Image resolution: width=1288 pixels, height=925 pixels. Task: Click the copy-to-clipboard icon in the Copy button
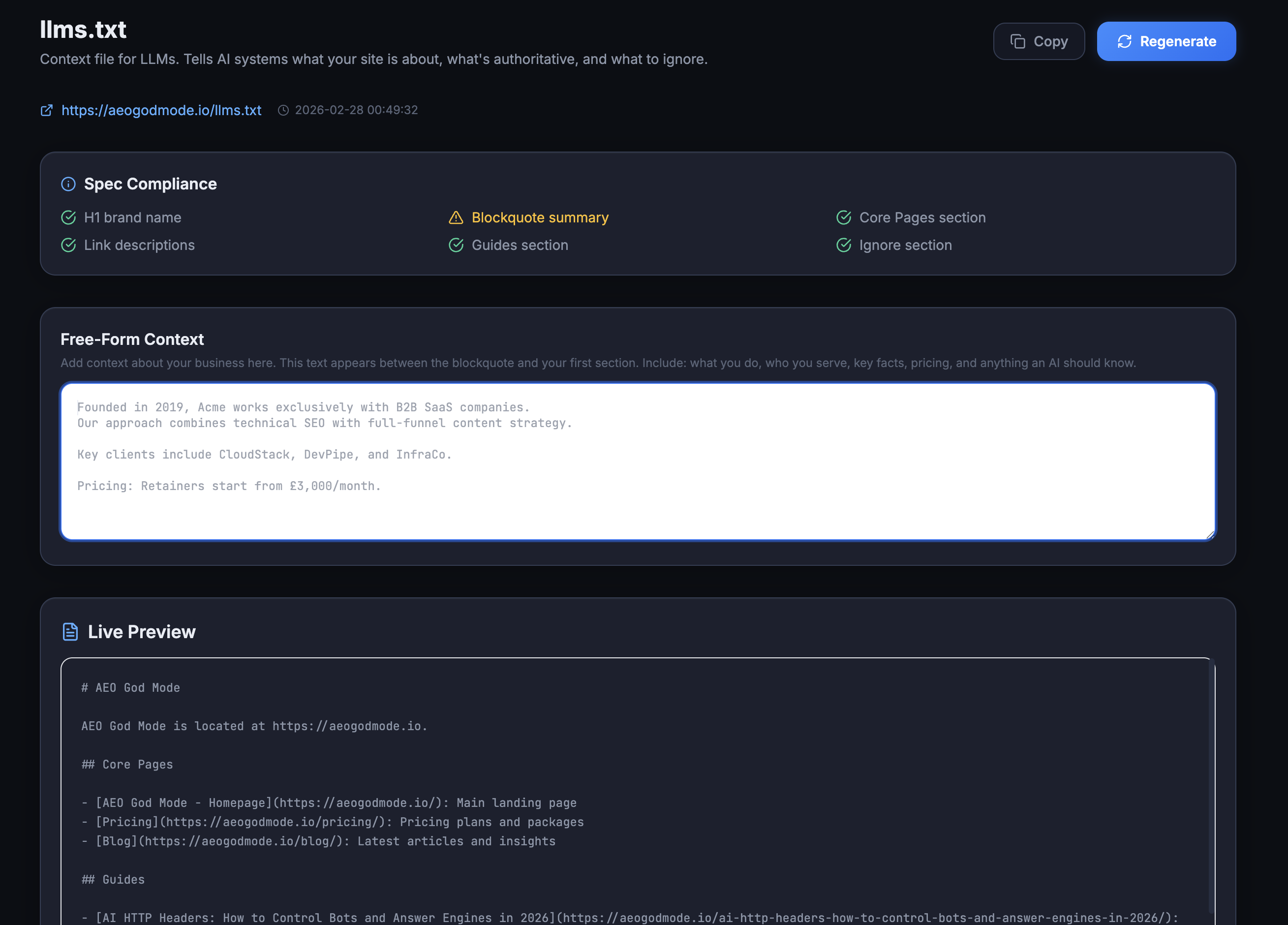coord(1018,41)
